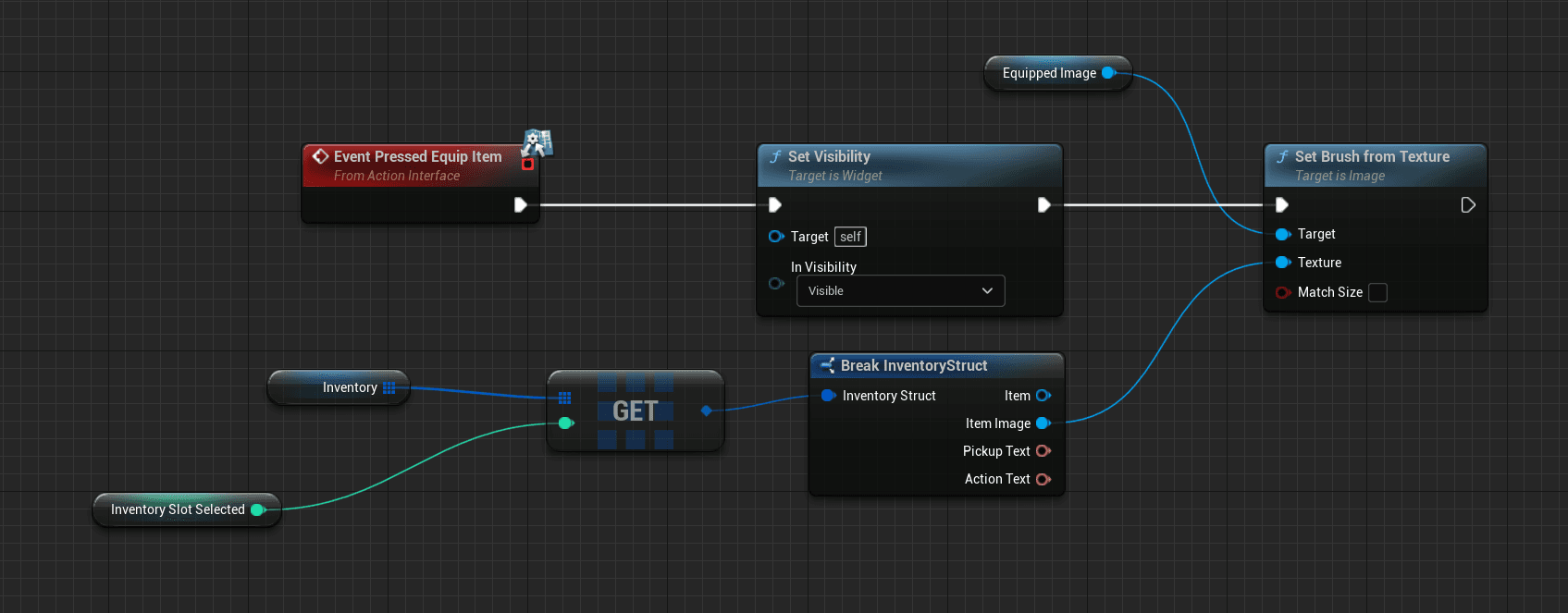Click the Item output pin
The image size is (1568, 613).
[1043, 396]
